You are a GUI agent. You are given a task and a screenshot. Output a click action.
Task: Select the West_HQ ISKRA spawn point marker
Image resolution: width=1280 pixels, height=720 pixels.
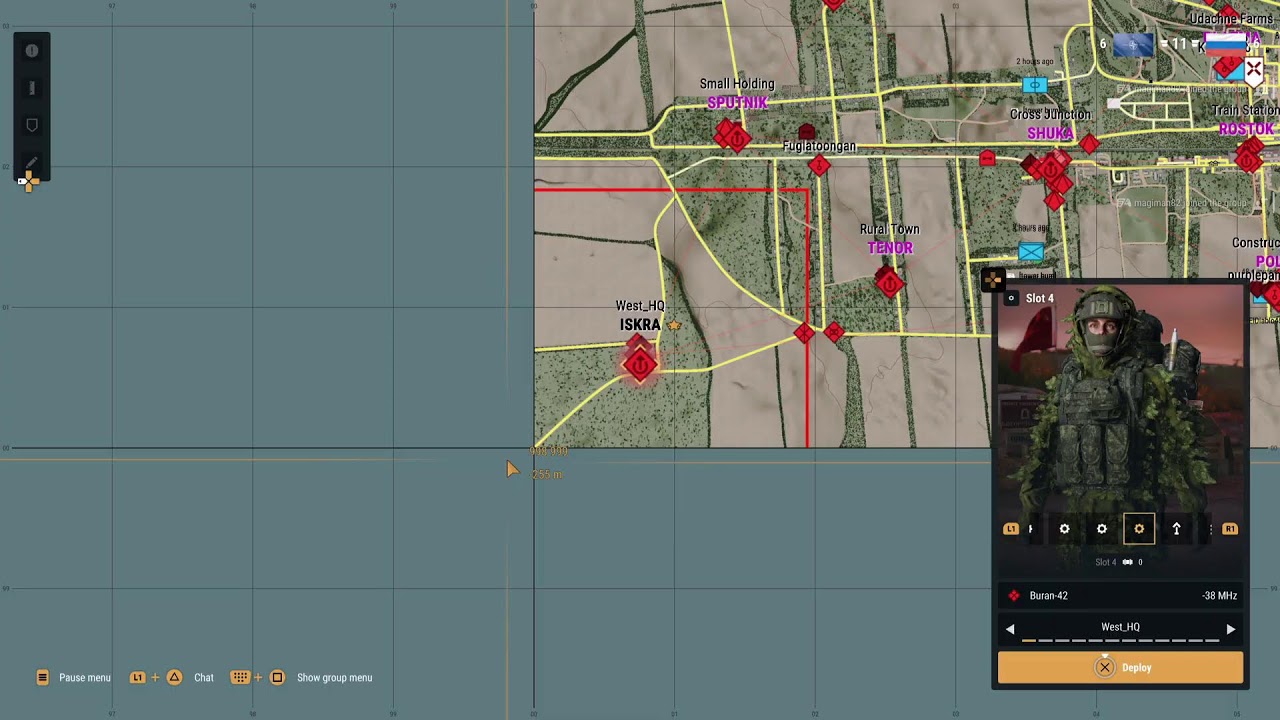[x=640, y=365]
